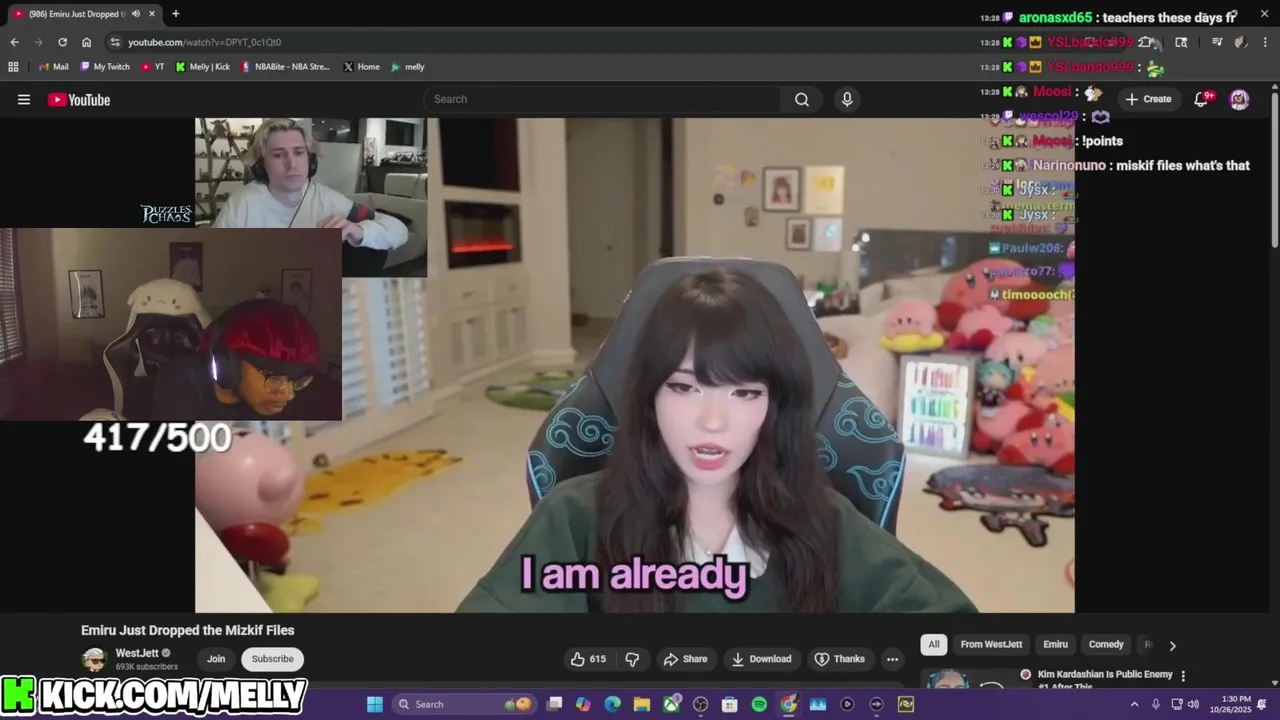Dislike the video with thumbs down
Screen dimensions: 1280x720
(x=632, y=659)
